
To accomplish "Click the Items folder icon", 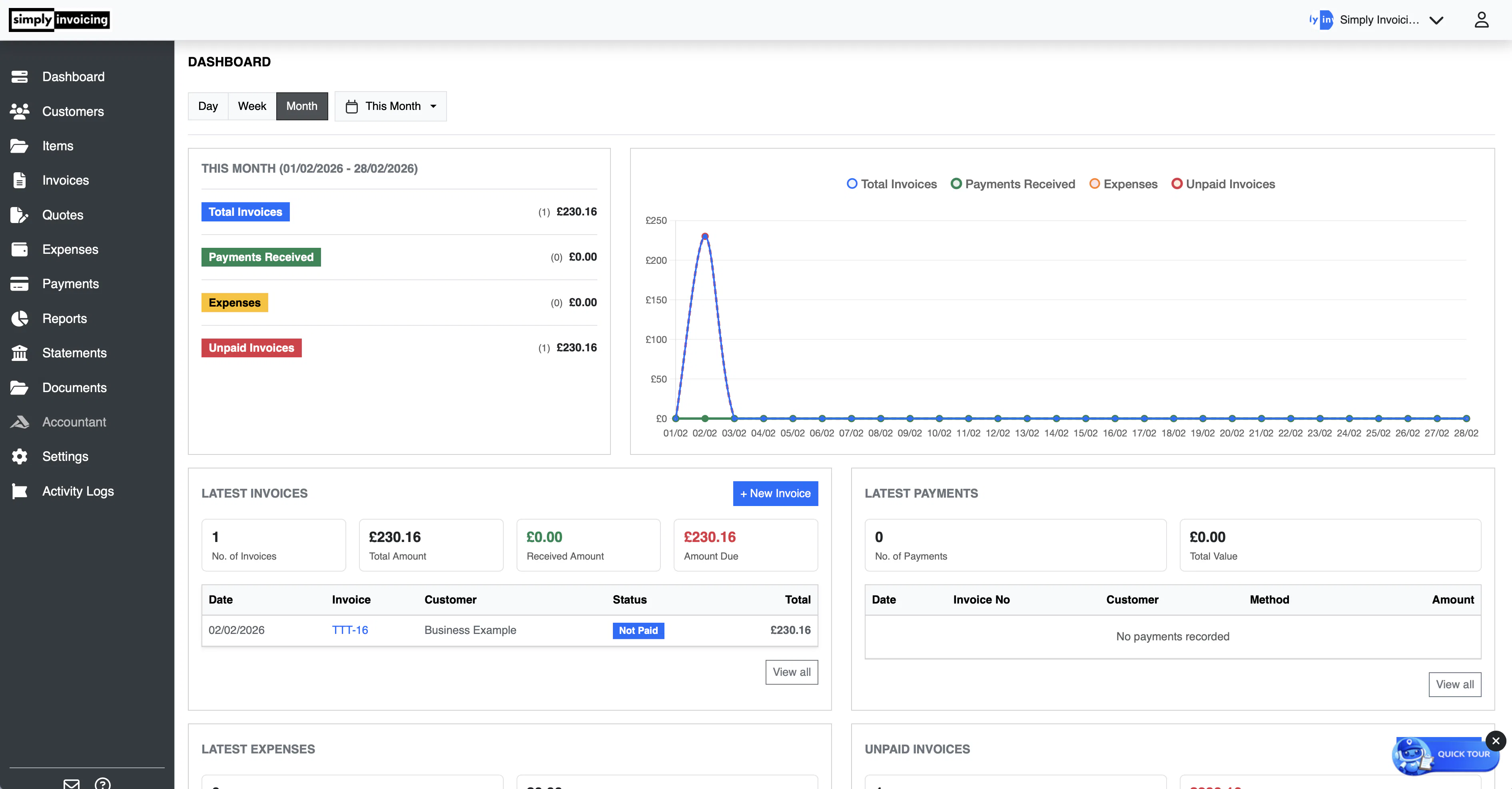I will click(19, 146).
